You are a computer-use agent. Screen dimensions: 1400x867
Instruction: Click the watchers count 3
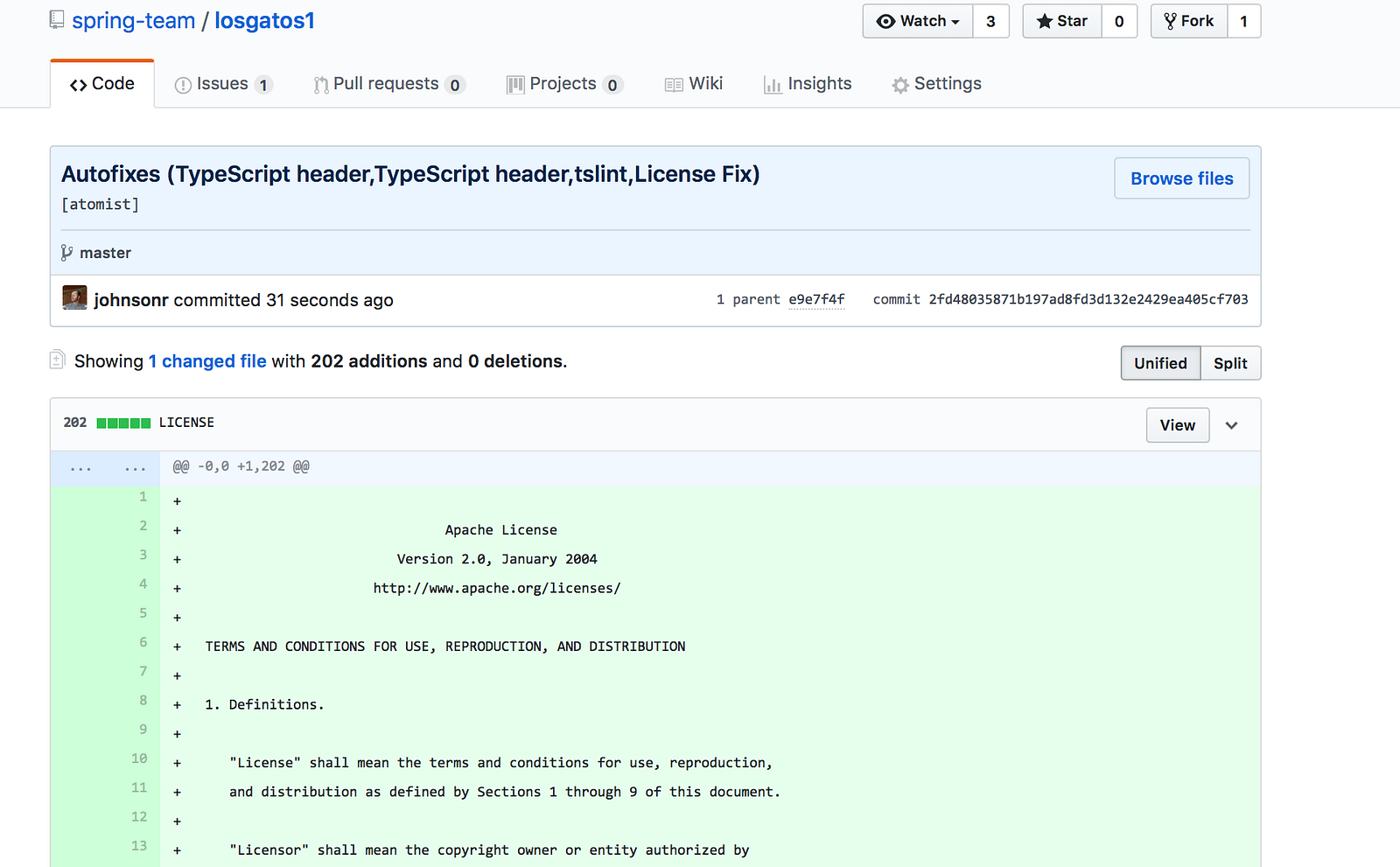[990, 21]
